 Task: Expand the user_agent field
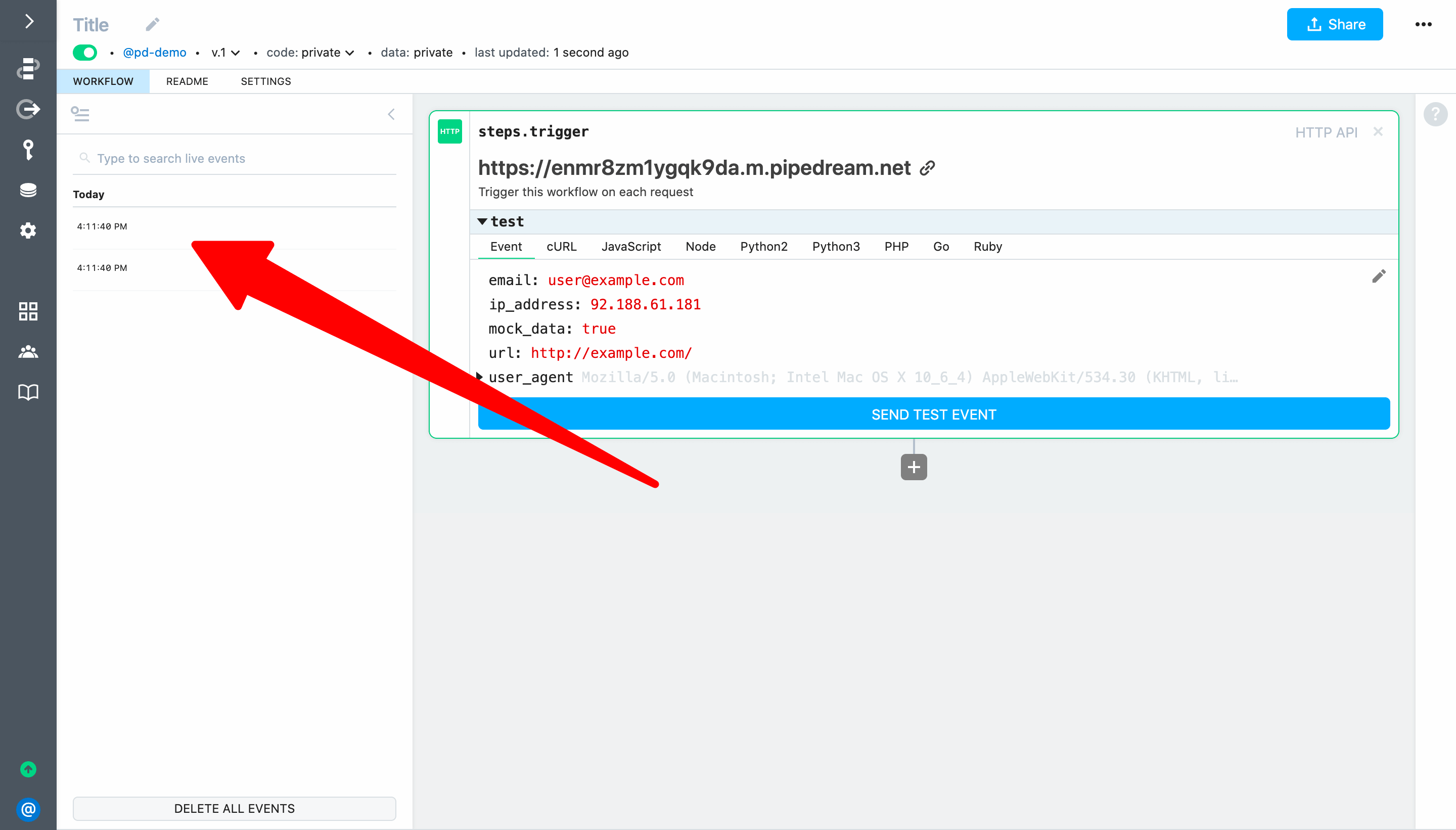tap(480, 377)
